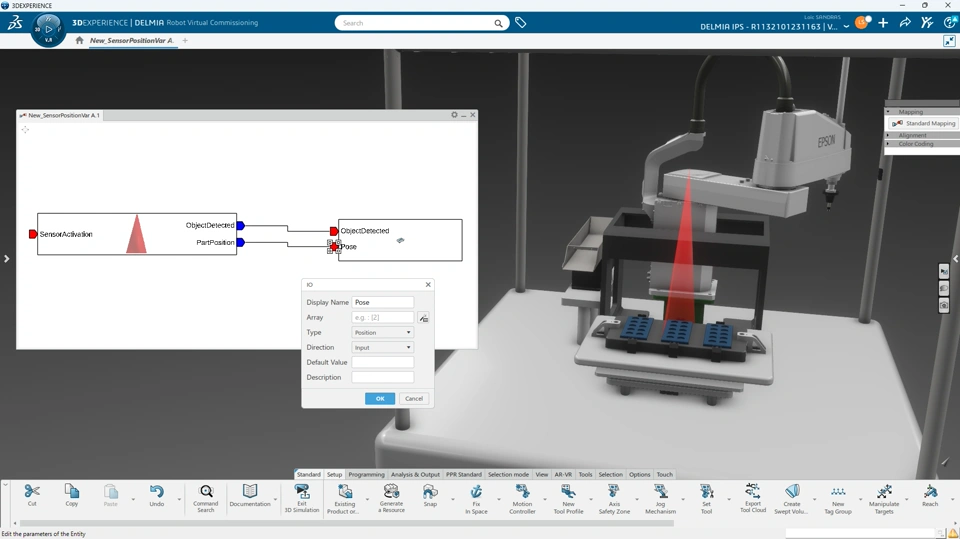
Task: Click Standard Mapping button
Action: click(923, 123)
